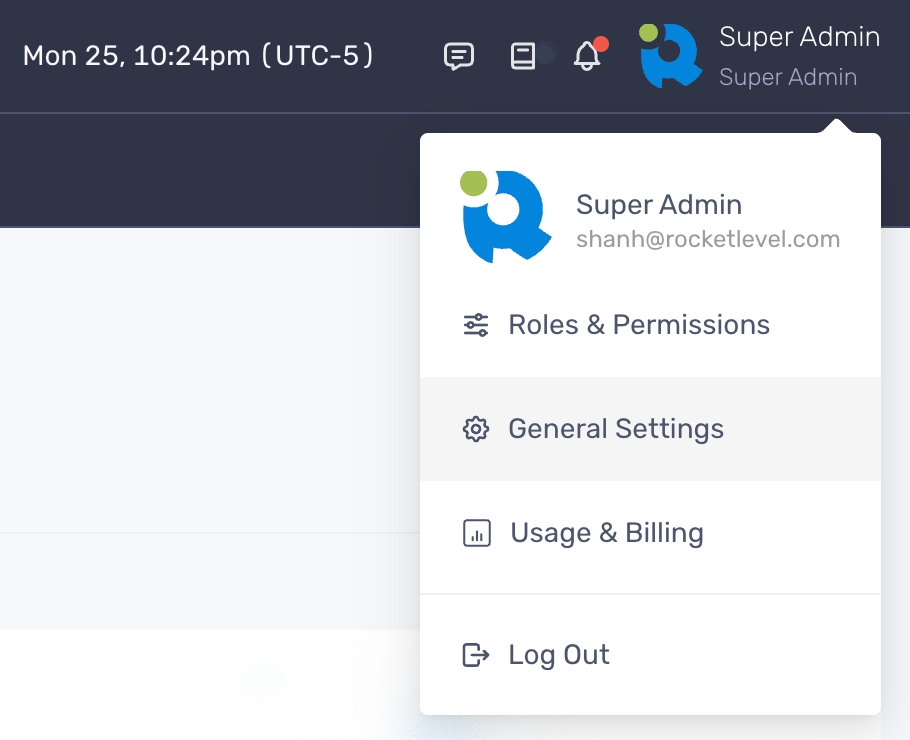Click the exit arrow icon beside Log Out
Image resolution: width=910 pixels, height=740 pixels.
click(x=476, y=655)
